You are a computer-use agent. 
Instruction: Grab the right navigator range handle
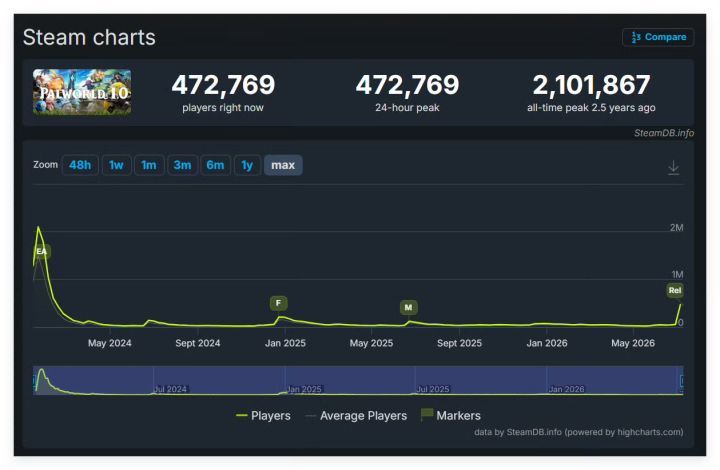tap(682, 380)
